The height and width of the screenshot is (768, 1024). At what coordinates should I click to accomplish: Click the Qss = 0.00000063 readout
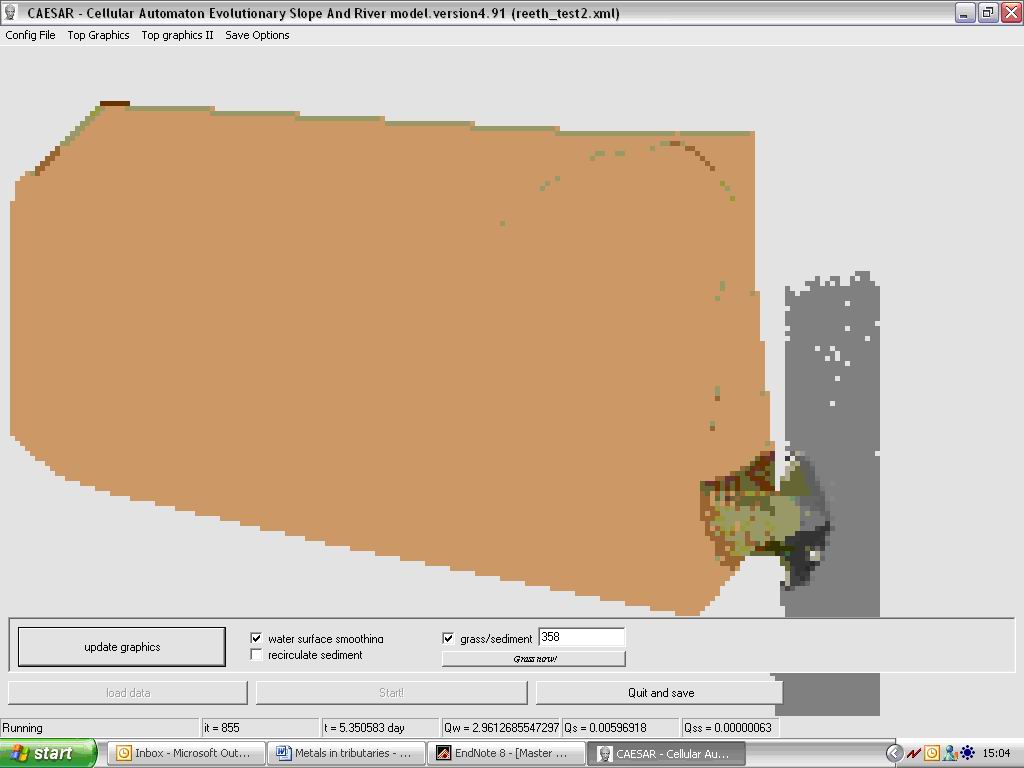pyautogui.click(x=728, y=728)
